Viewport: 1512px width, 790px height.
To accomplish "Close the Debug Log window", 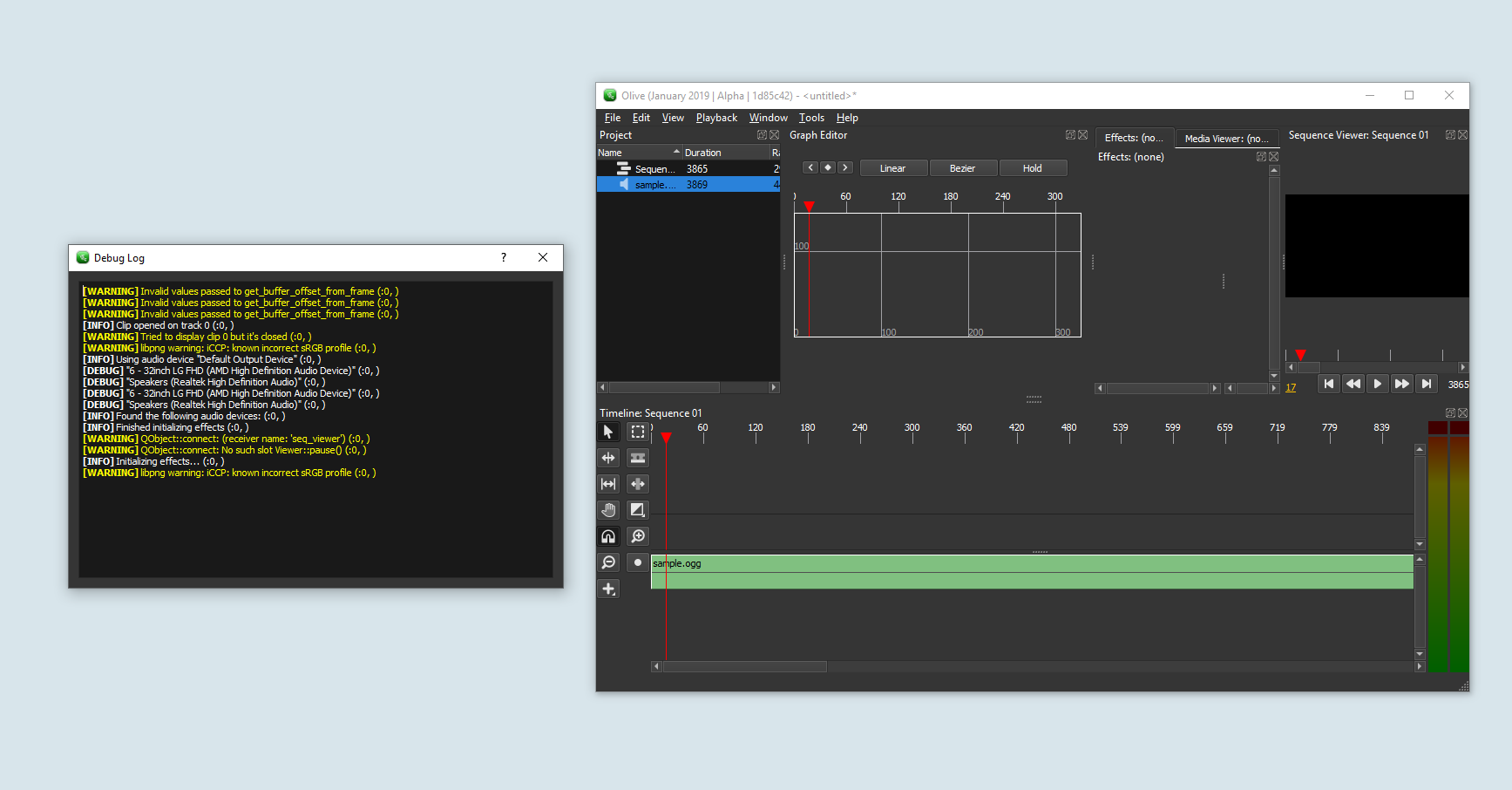I will (x=543, y=257).
